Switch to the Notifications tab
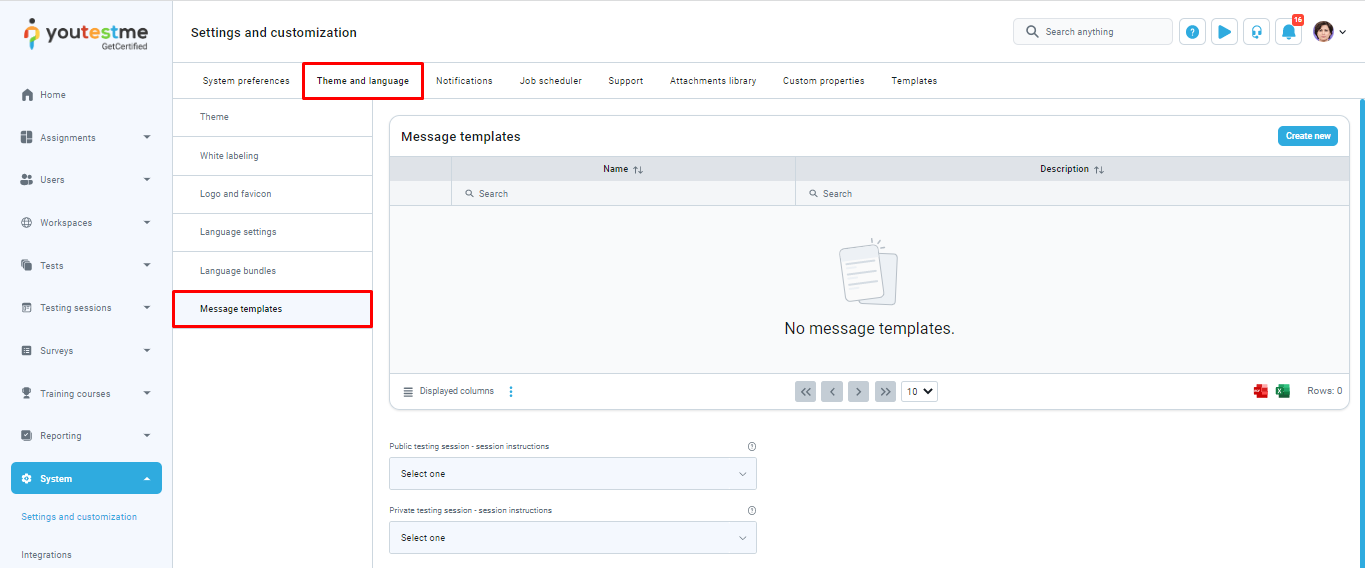This screenshot has width=1365, height=568. pos(464,81)
